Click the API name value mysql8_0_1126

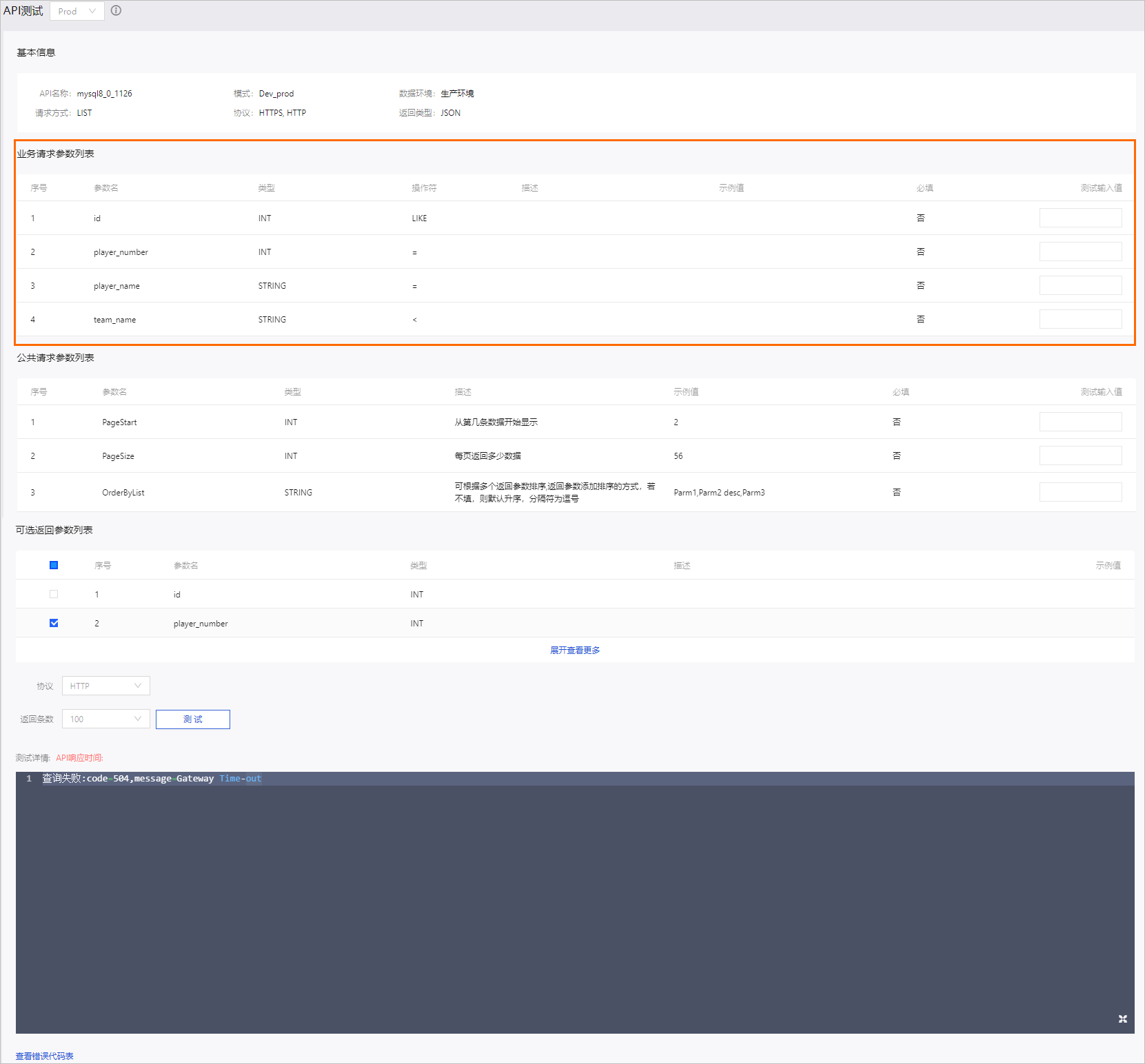pyautogui.click(x=104, y=94)
